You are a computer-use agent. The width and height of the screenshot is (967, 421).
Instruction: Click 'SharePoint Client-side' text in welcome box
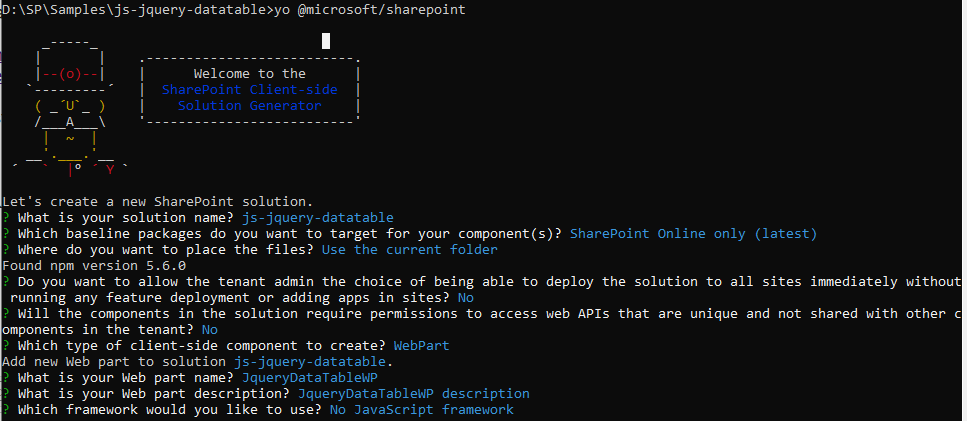[250, 89]
